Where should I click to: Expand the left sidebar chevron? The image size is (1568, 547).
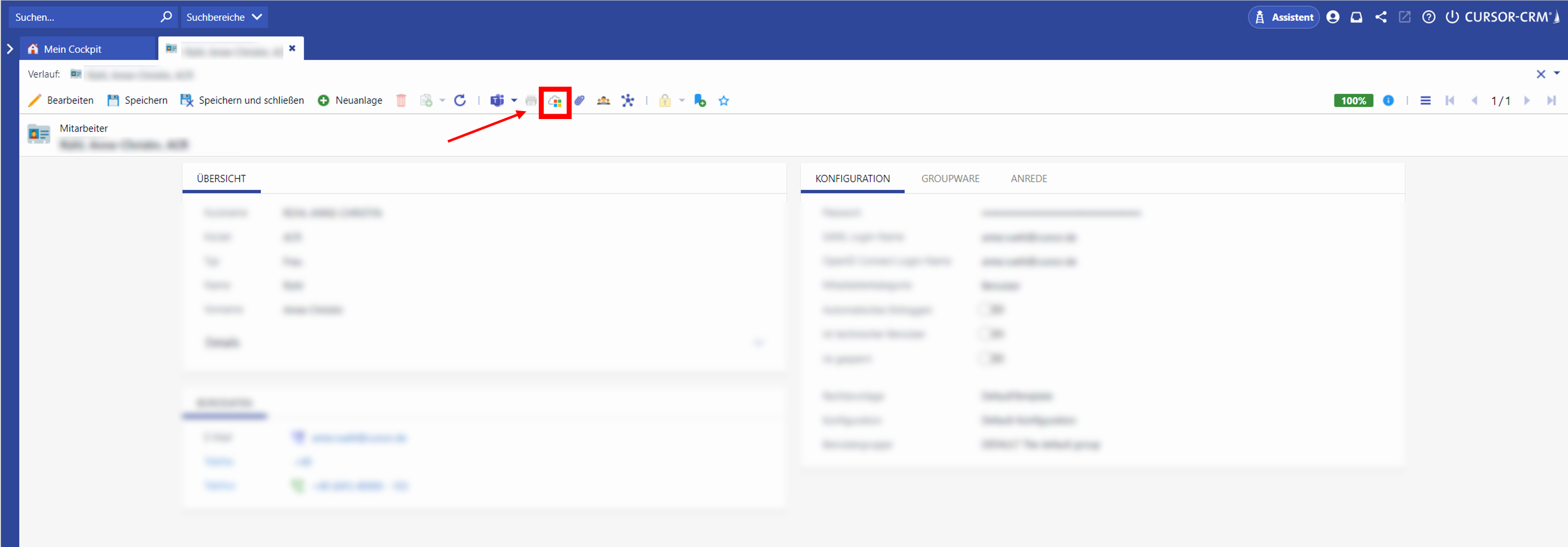[x=10, y=49]
